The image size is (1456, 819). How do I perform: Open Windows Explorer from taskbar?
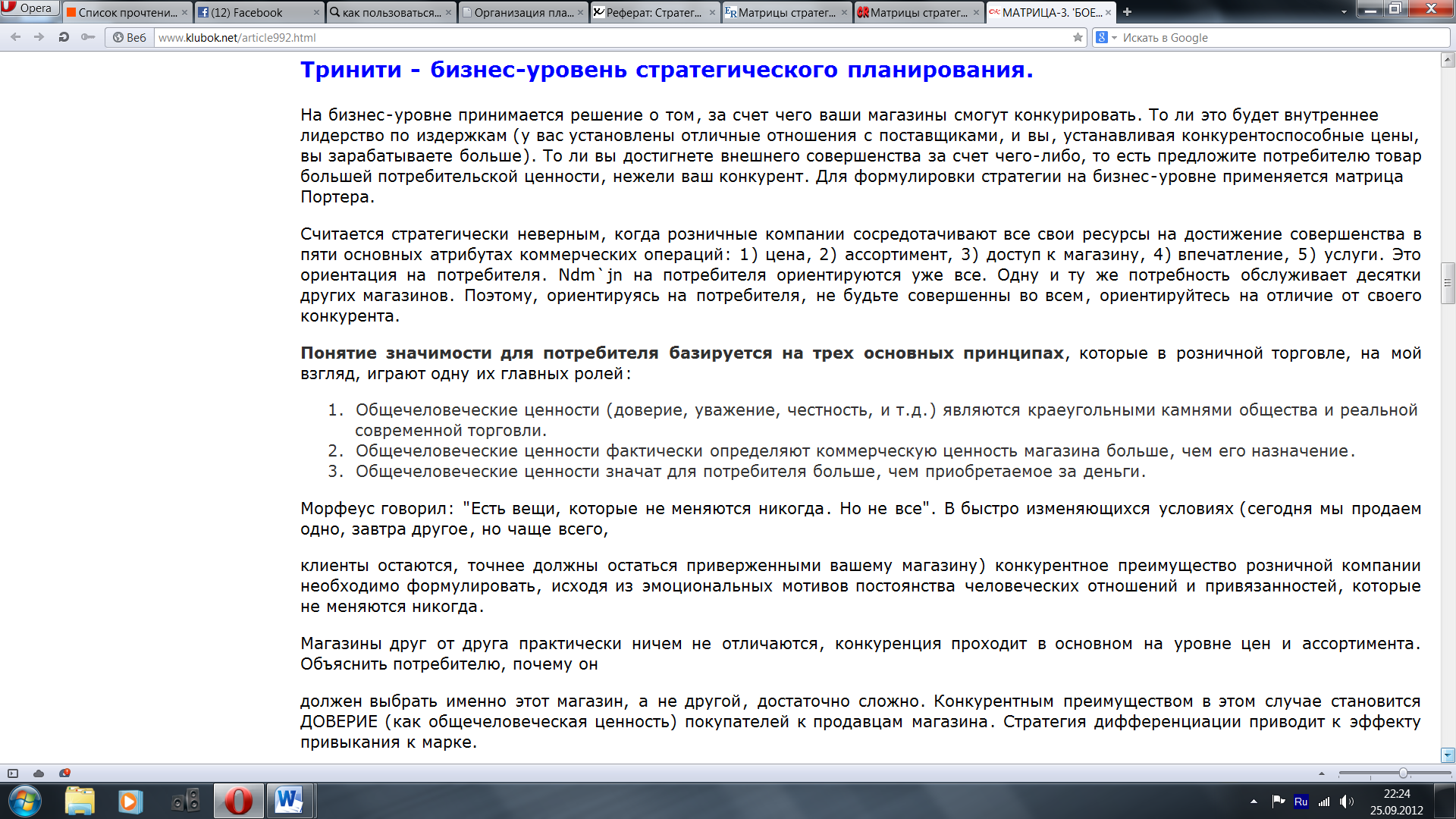coord(80,802)
